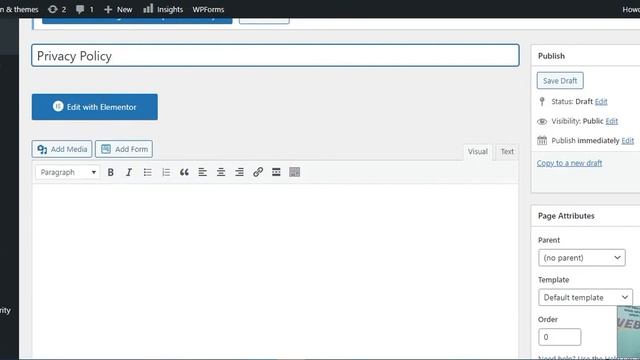The image size is (640, 360).
Task: Toggle italic formatting in editor toolbar
Action: point(129,172)
